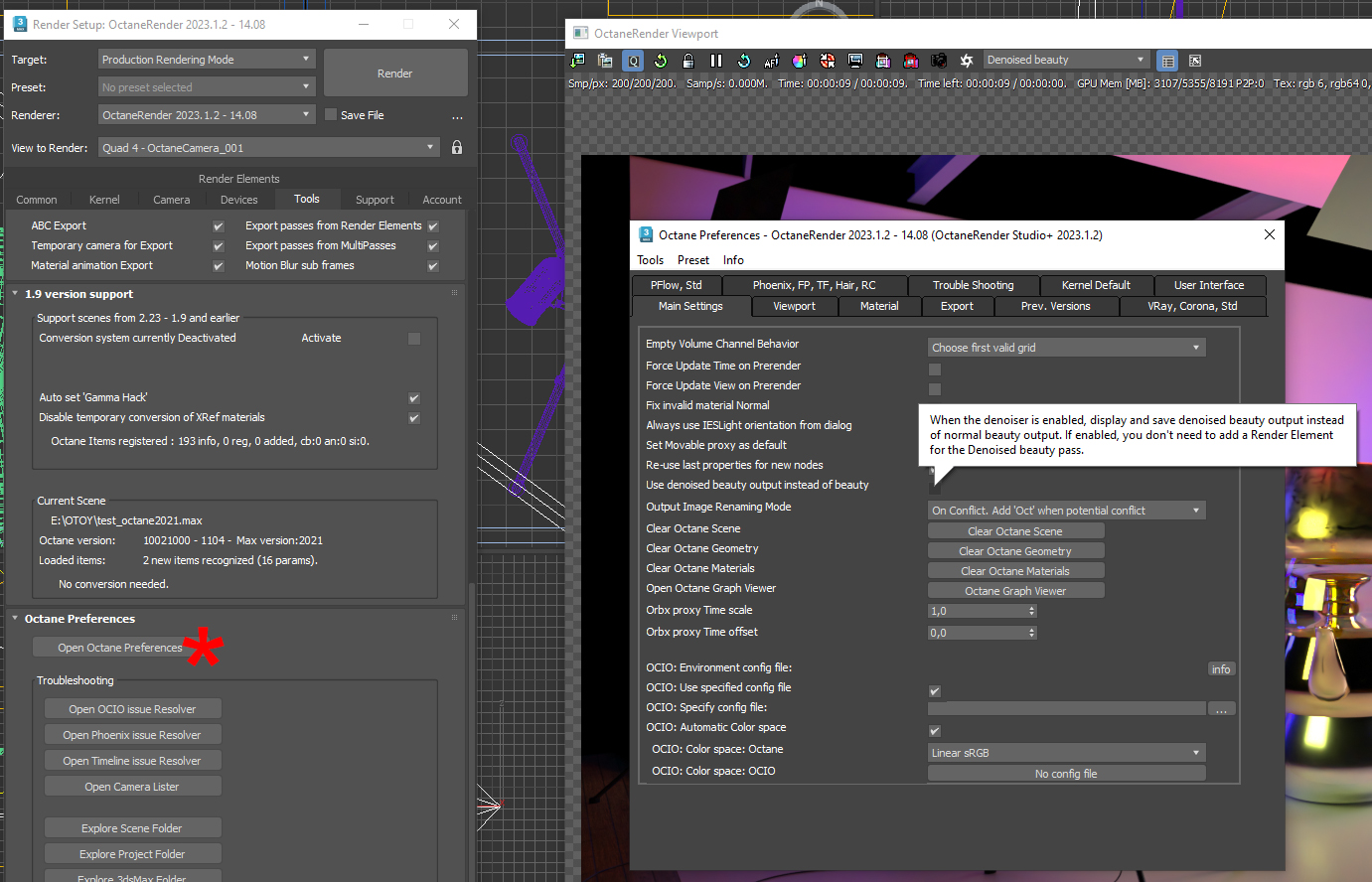This screenshot has width=1372, height=882.
Task: Click the OctaneRender Viewport window title icon
Action: (x=581, y=33)
